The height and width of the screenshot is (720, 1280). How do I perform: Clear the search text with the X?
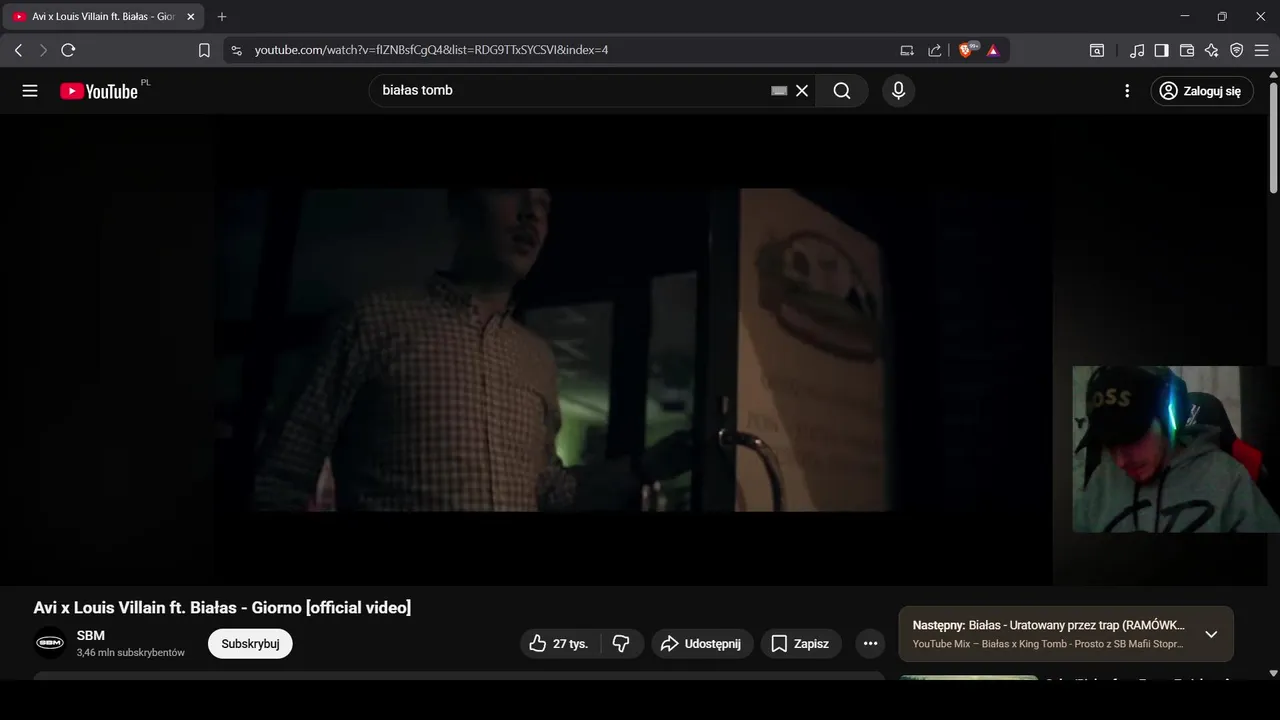(x=802, y=91)
